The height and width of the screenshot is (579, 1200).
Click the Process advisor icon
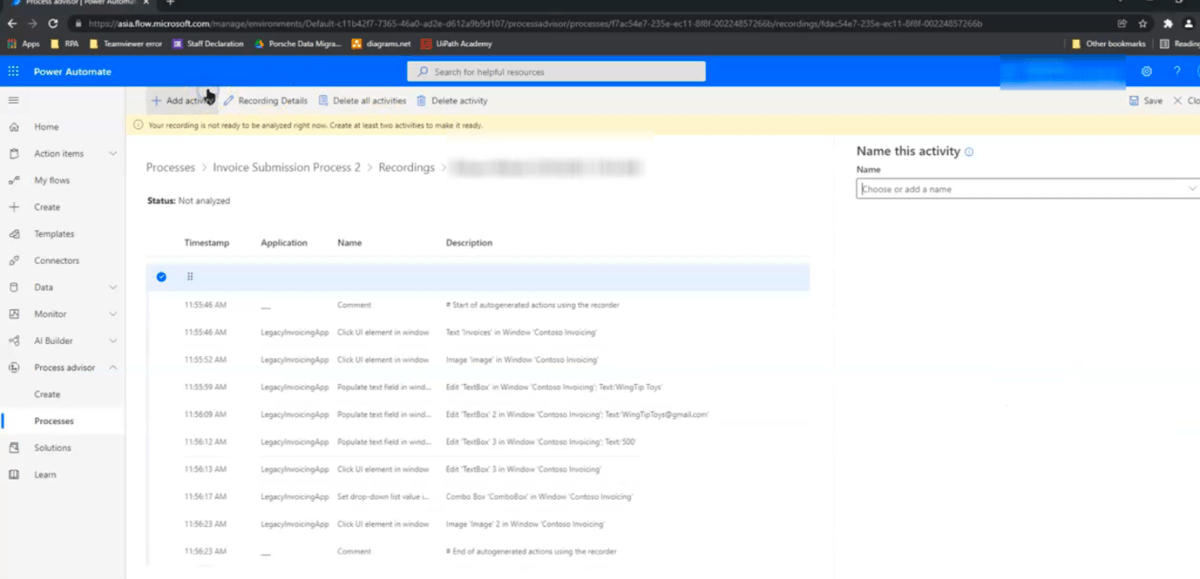tap(14, 367)
